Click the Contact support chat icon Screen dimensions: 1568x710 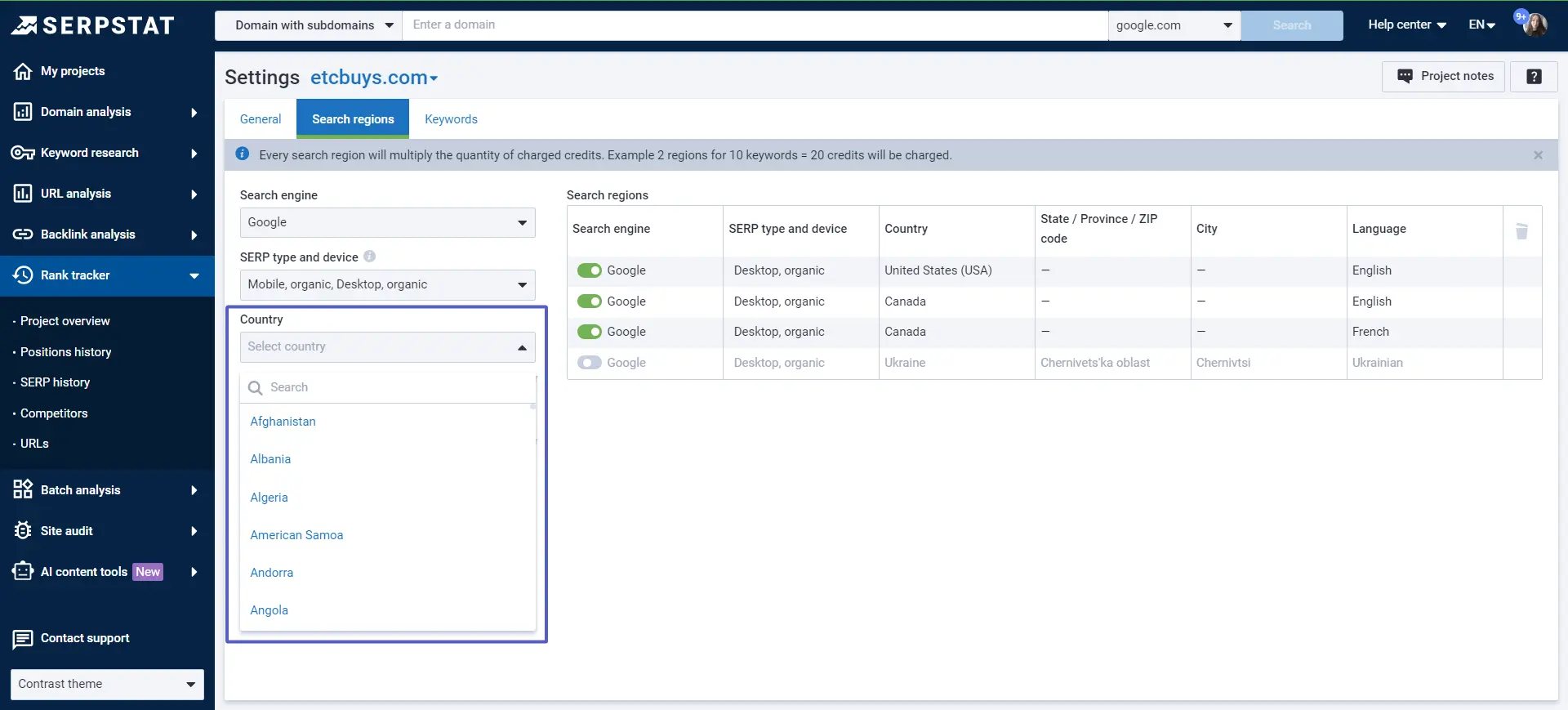point(23,639)
